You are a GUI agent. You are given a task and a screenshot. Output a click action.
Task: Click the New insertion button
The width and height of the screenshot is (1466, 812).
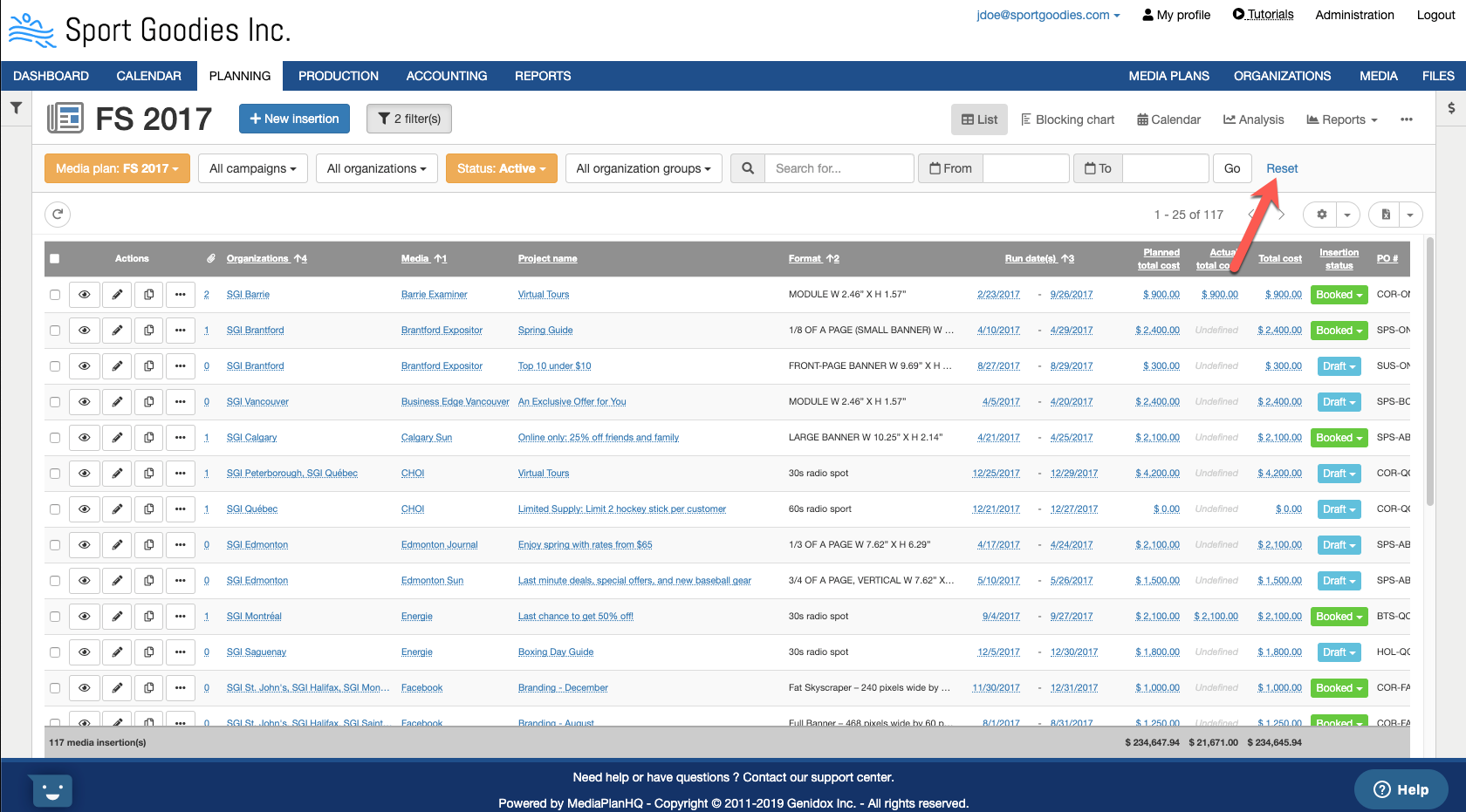[x=294, y=119]
